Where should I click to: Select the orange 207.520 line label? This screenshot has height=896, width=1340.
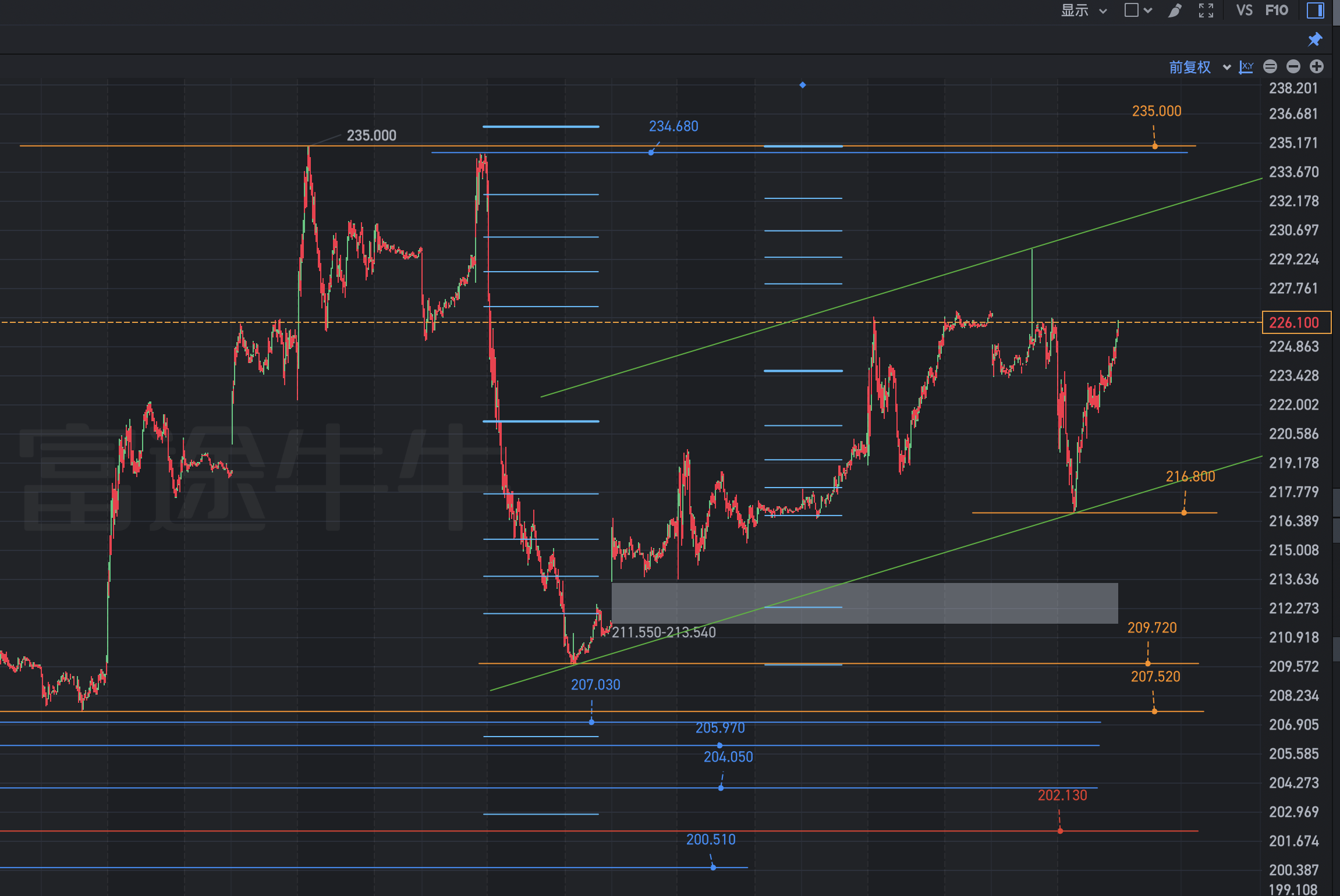click(x=1155, y=677)
